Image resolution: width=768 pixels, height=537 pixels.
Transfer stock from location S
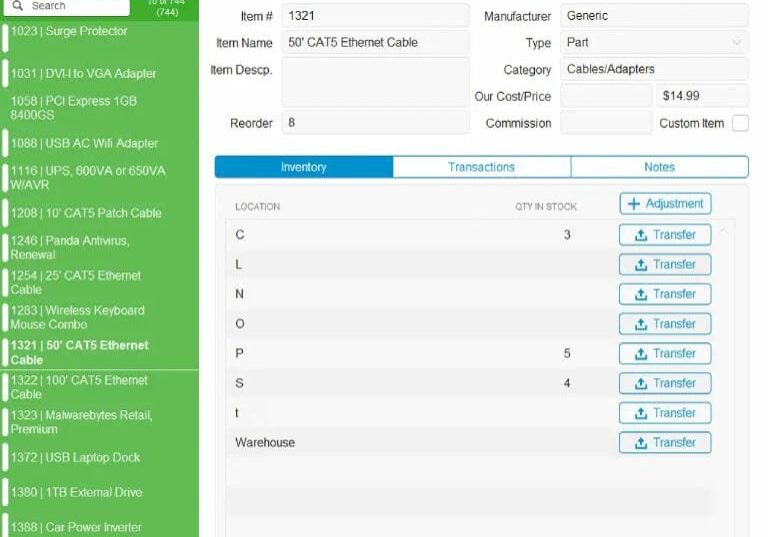[665, 383]
